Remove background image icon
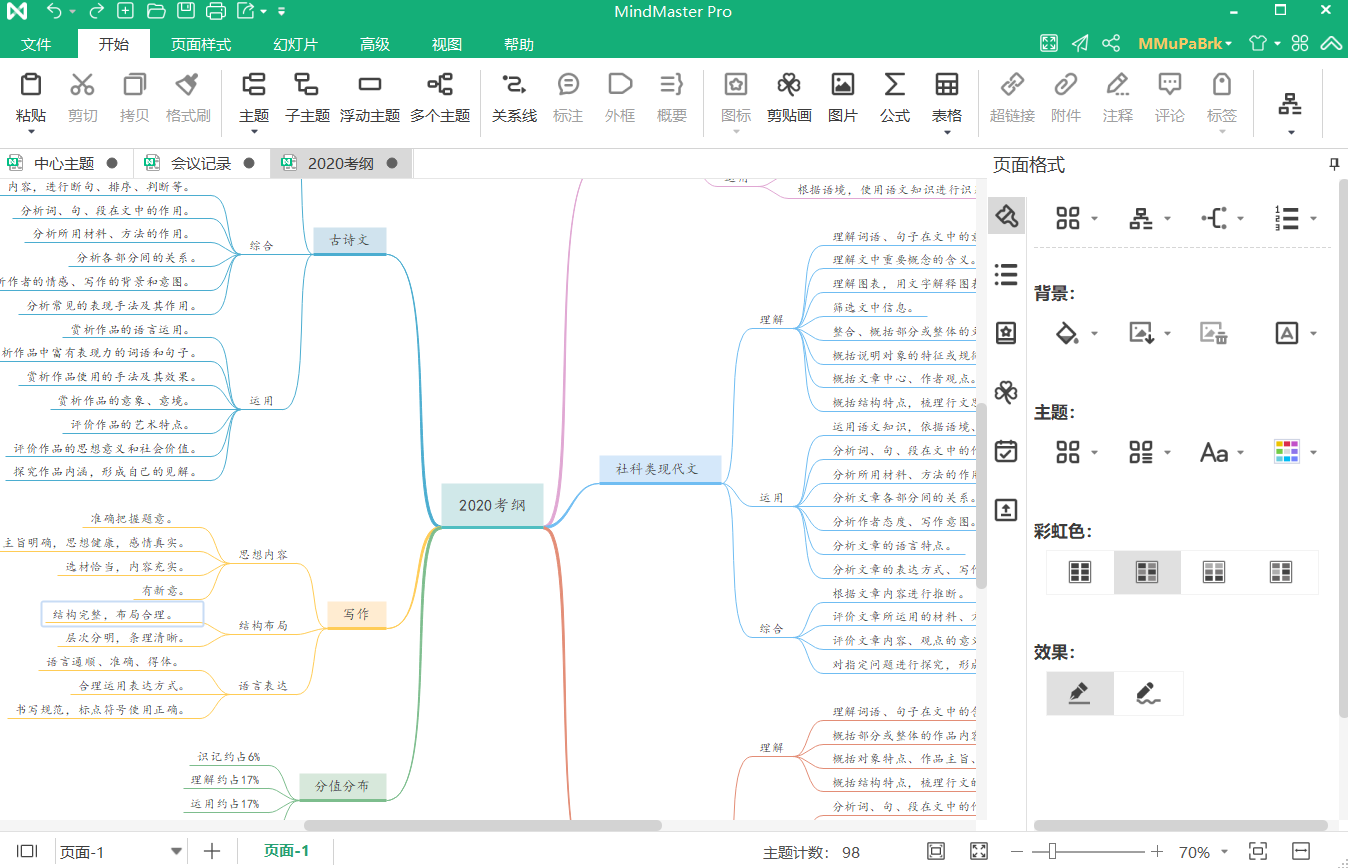The image size is (1348, 868). 1214,333
